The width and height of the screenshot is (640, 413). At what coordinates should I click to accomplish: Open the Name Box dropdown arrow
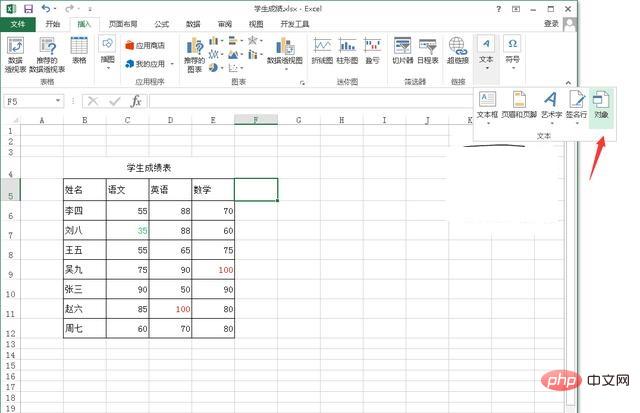[58, 101]
